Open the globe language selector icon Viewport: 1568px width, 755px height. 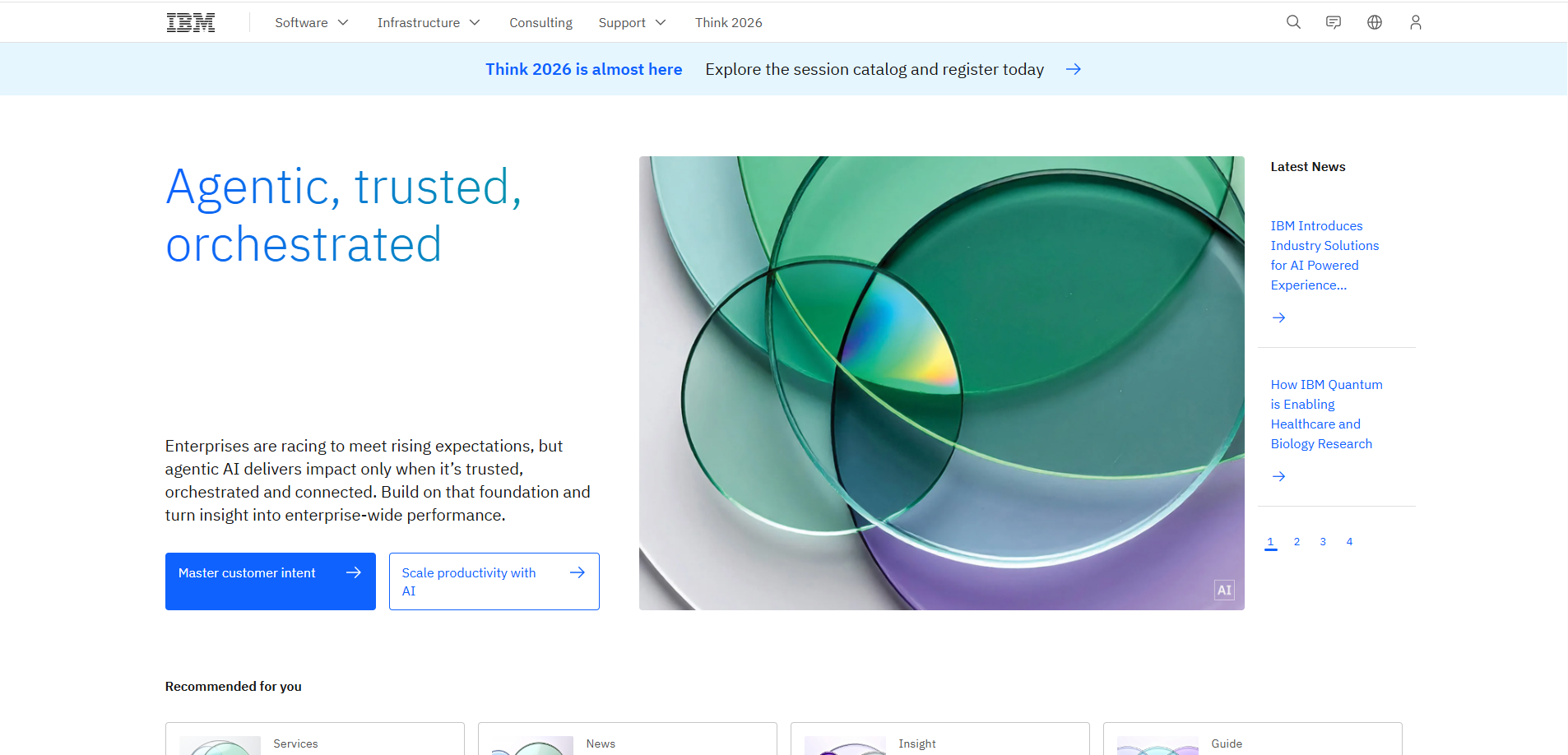tap(1375, 22)
